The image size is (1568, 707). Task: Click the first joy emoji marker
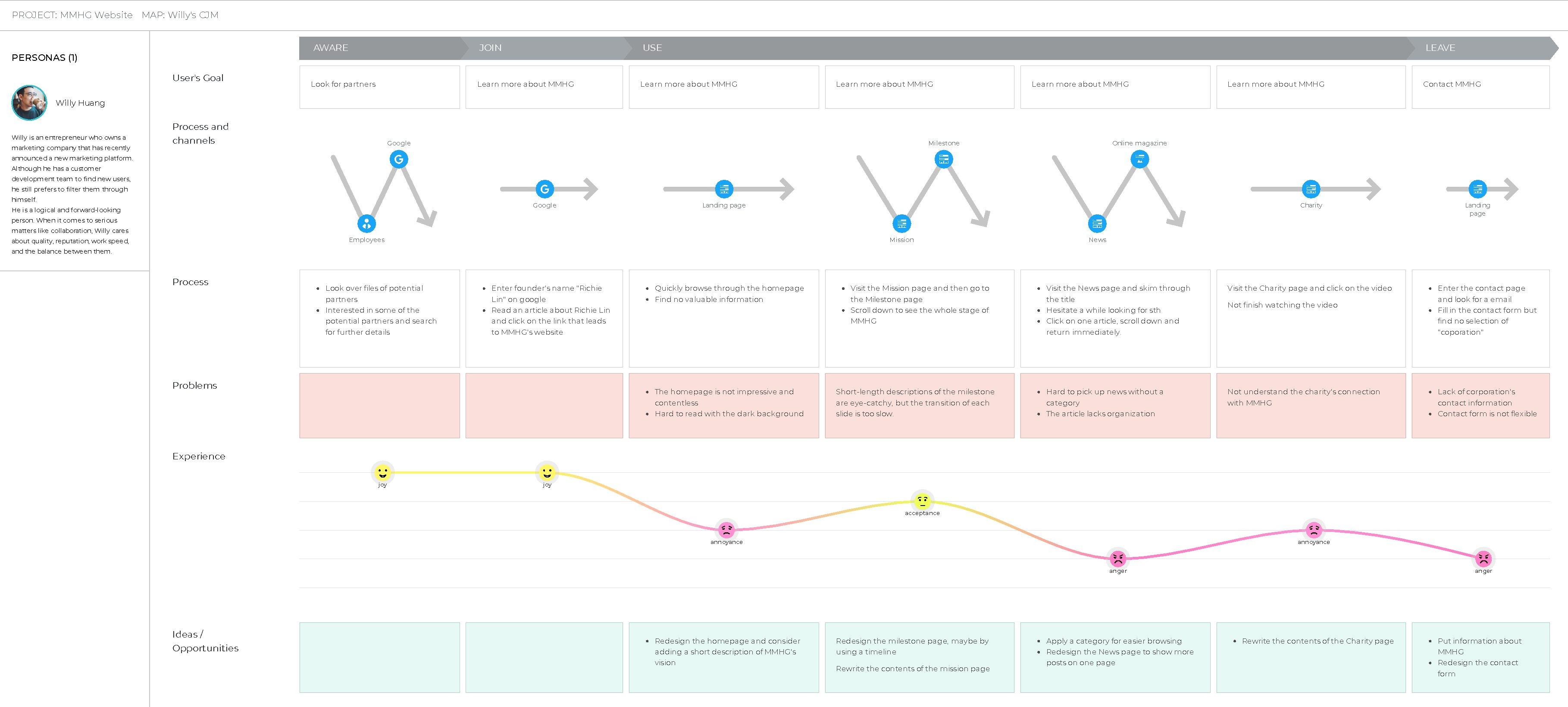point(382,472)
